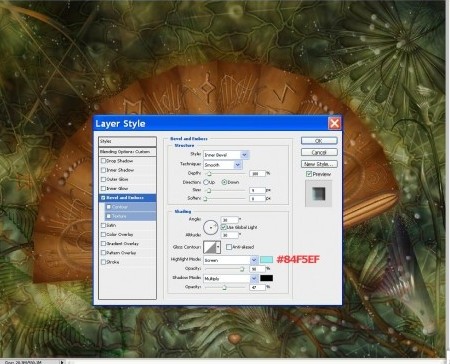Close the Layer Style dialog

pos(334,123)
